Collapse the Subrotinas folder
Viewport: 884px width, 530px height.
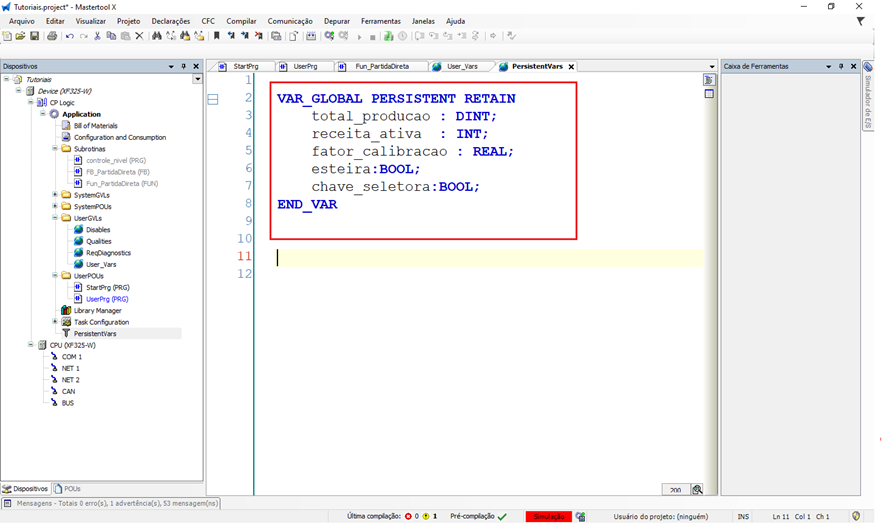coord(54,149)
